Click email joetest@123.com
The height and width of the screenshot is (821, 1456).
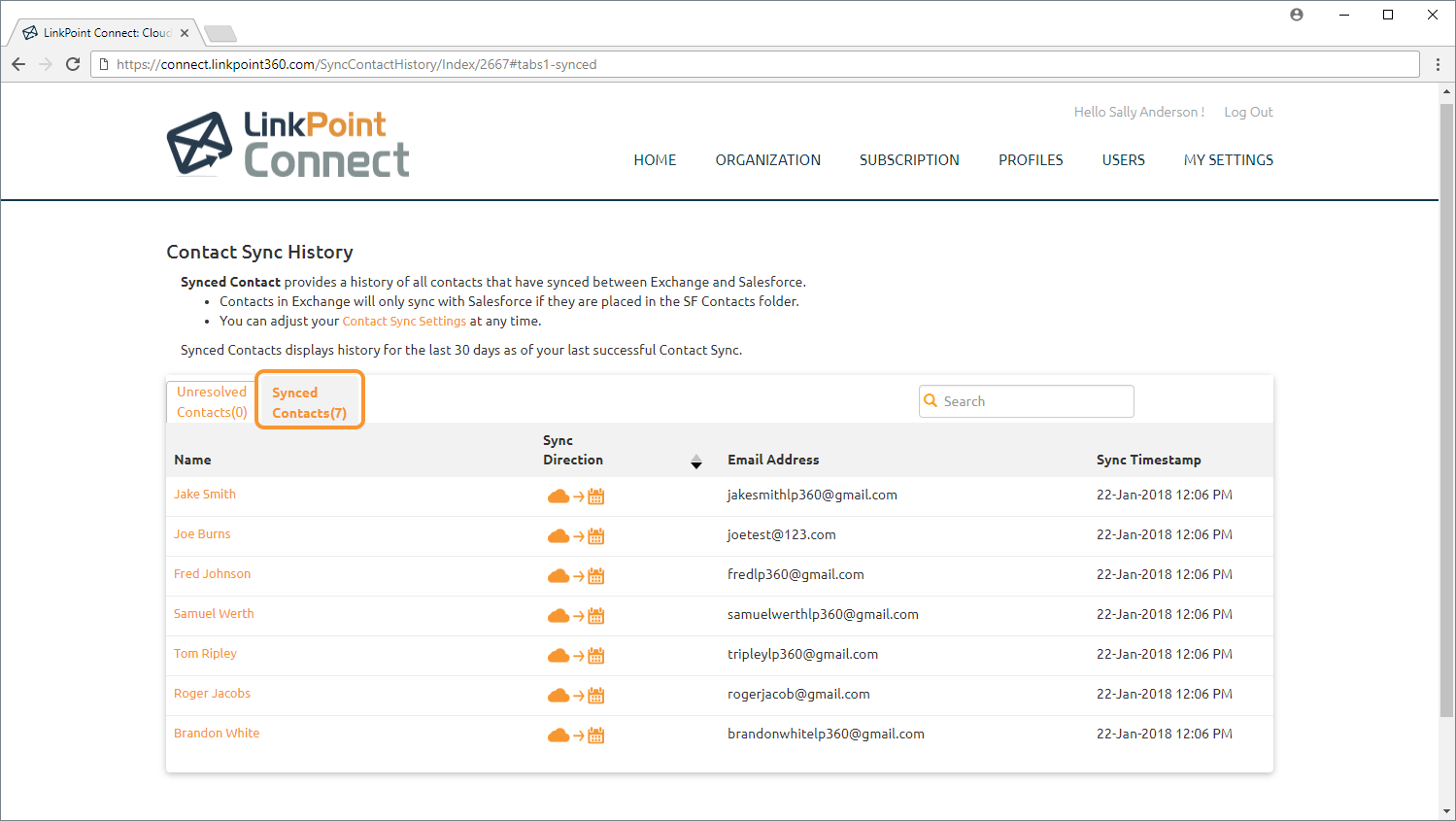pos(782,534)
